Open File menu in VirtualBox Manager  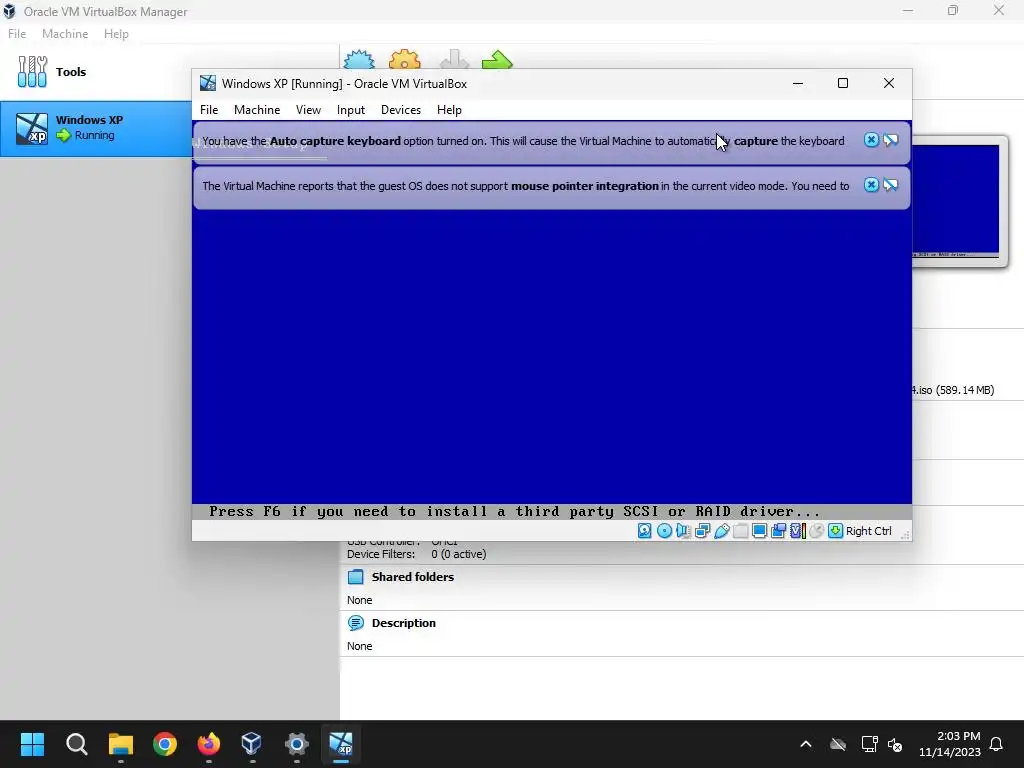17,34
